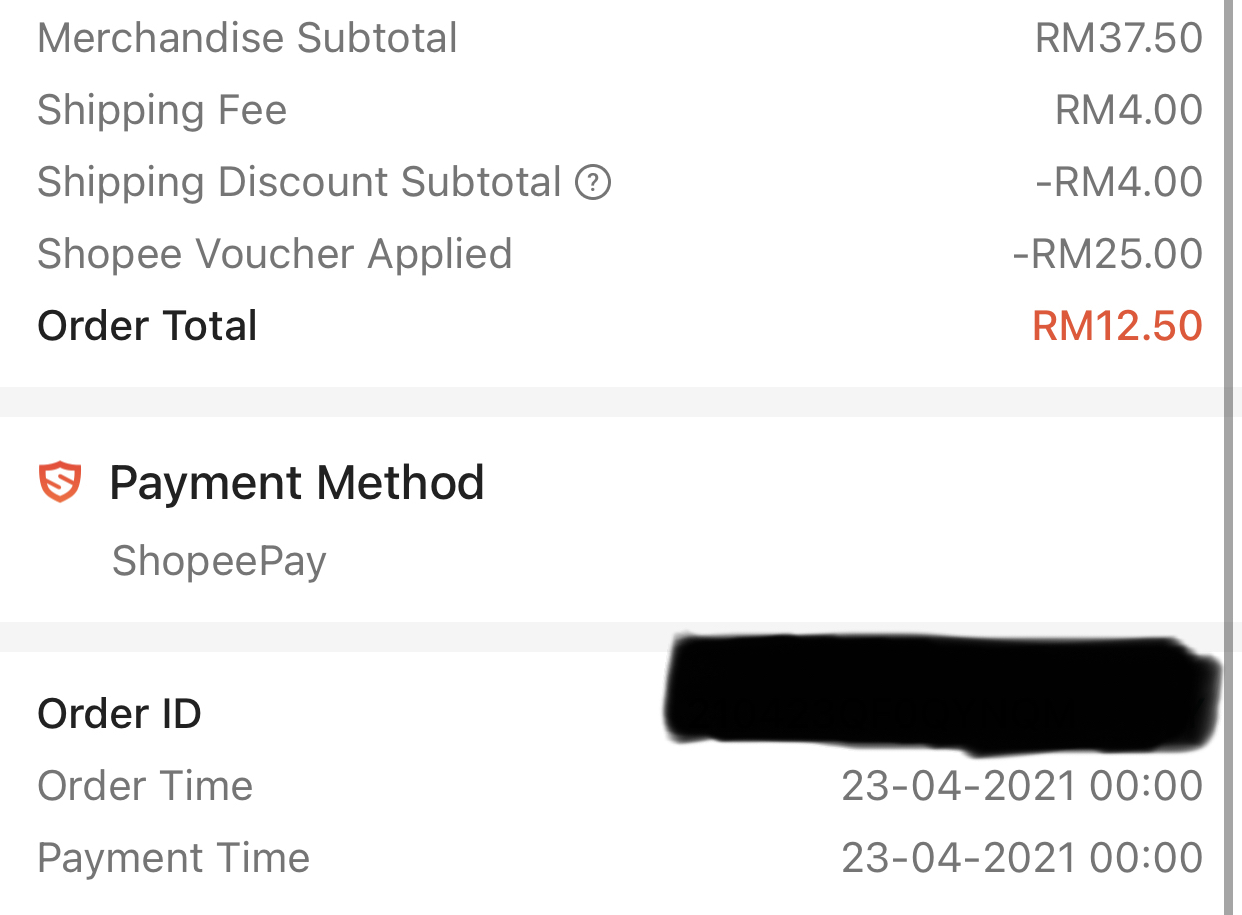Select the Order Time label
Image resolution: width=1242 pixels, height=915 pixels.
pos(145,786)
